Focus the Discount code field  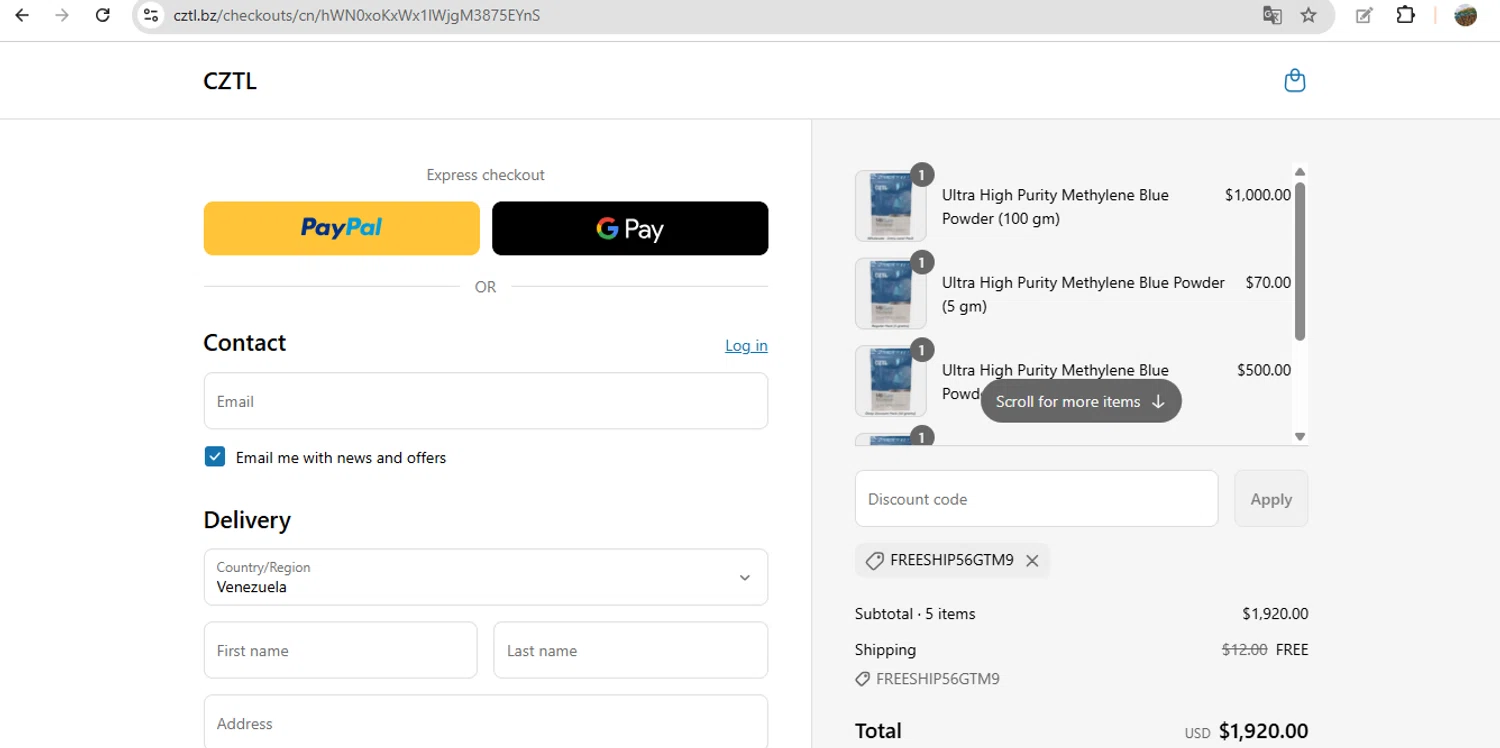1036,498
